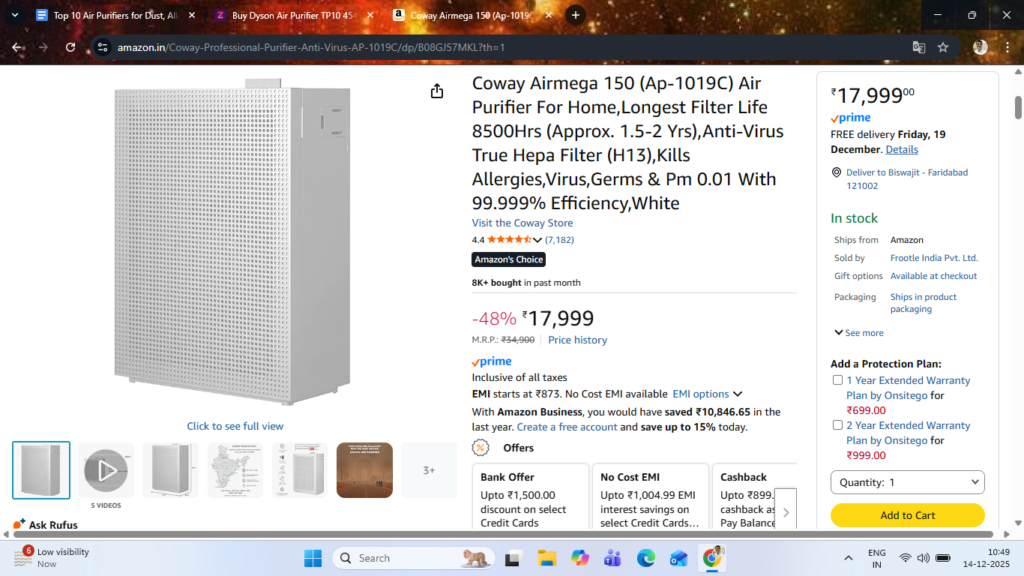1024x576 pixels.
Task: Open the Chrome profile avatar
Action: pos(980,47)
